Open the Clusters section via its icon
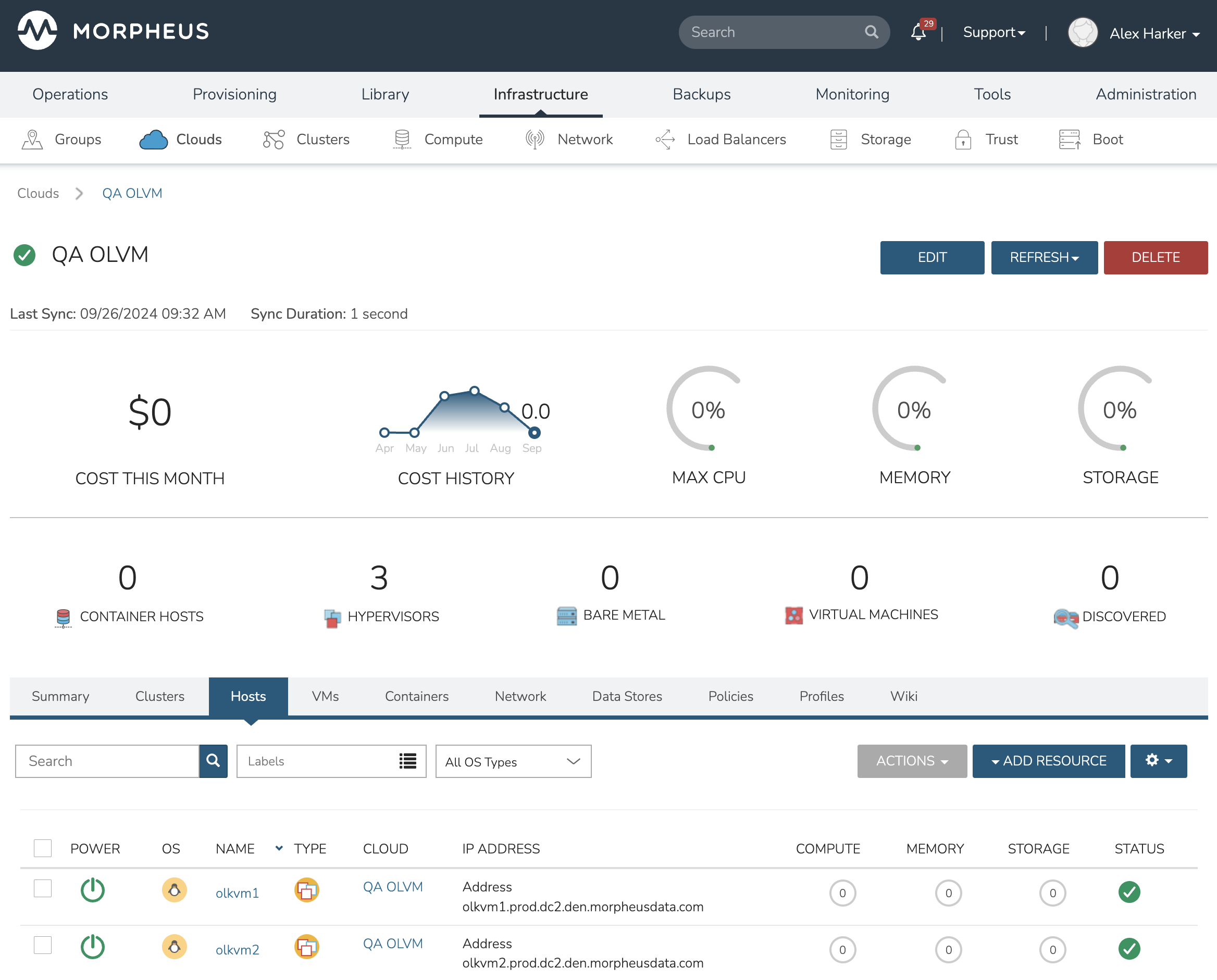 pos(274,140)
